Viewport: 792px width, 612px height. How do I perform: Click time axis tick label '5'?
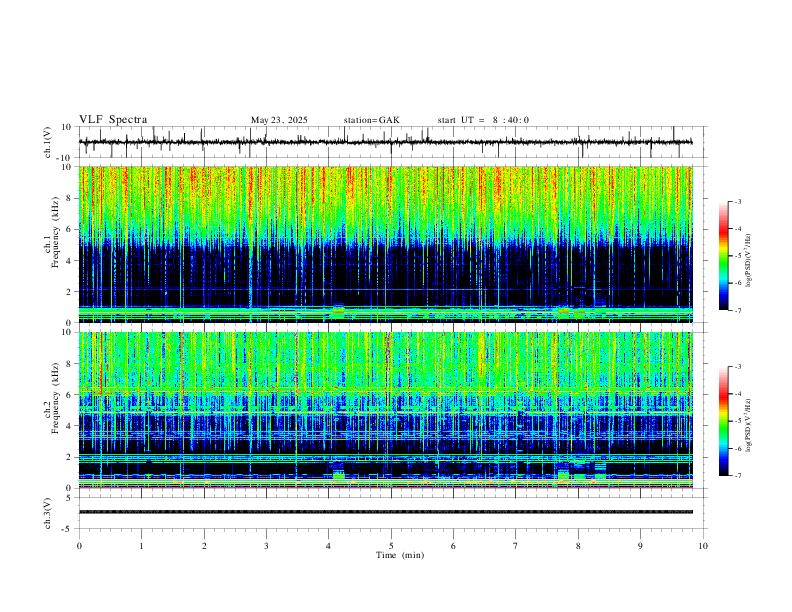[x=391, y=546]
